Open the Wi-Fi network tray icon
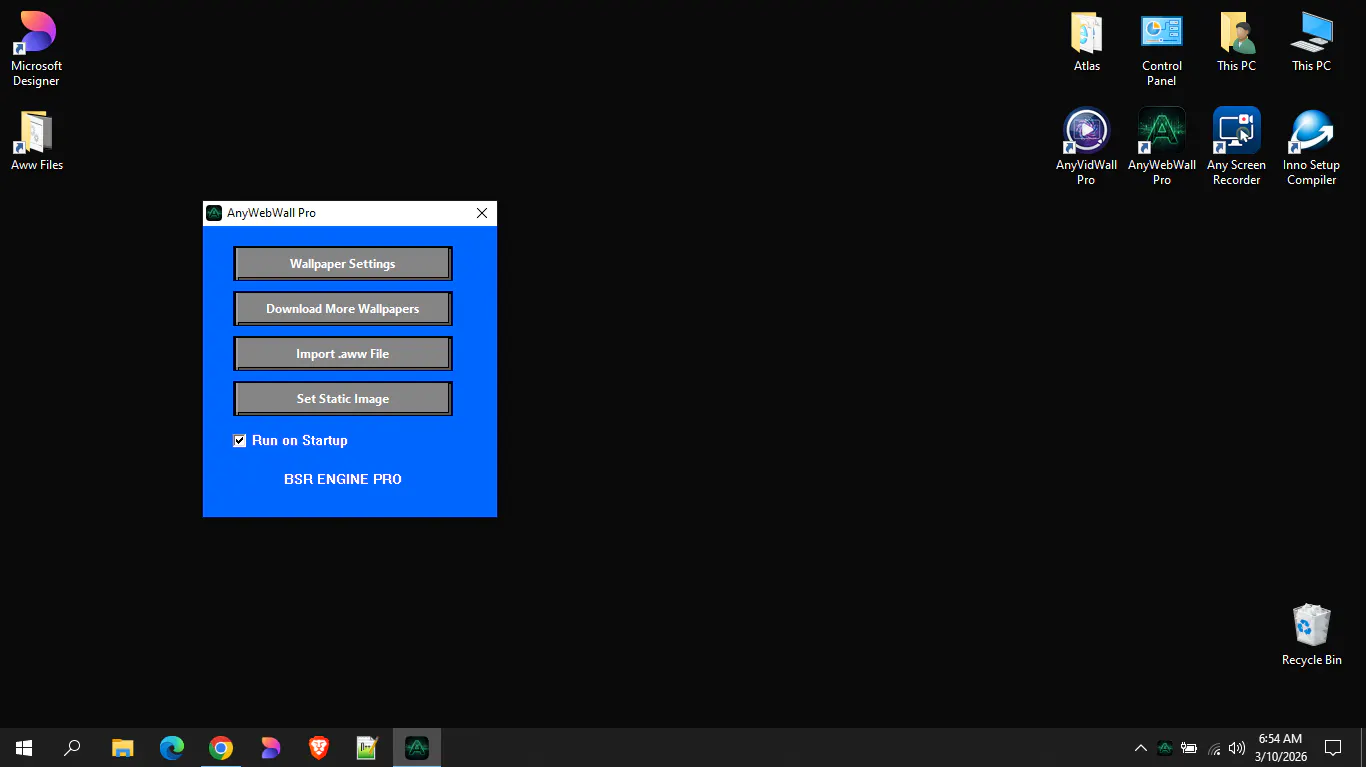The width and height of the screenshot is (1366, 767). coord(1214,748)
